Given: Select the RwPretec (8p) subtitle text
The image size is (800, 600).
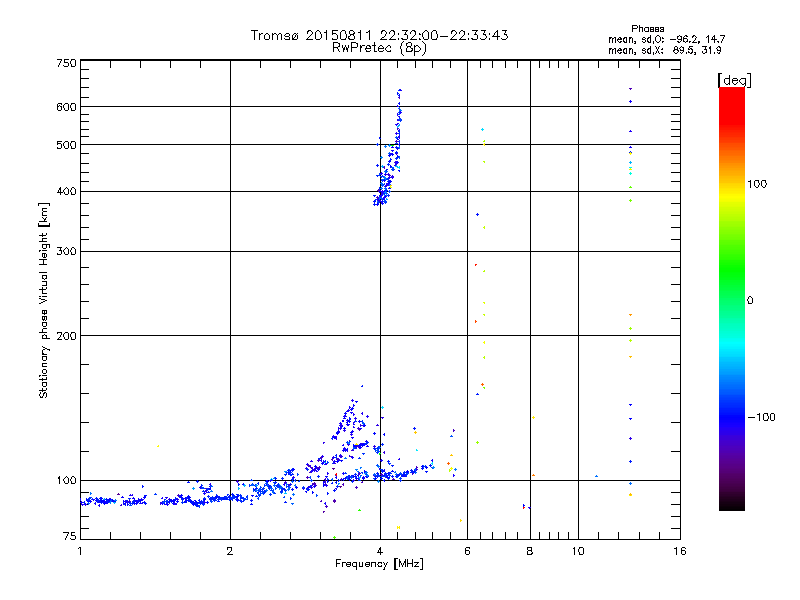Looking at the screenshot, I should pos(379,48).
